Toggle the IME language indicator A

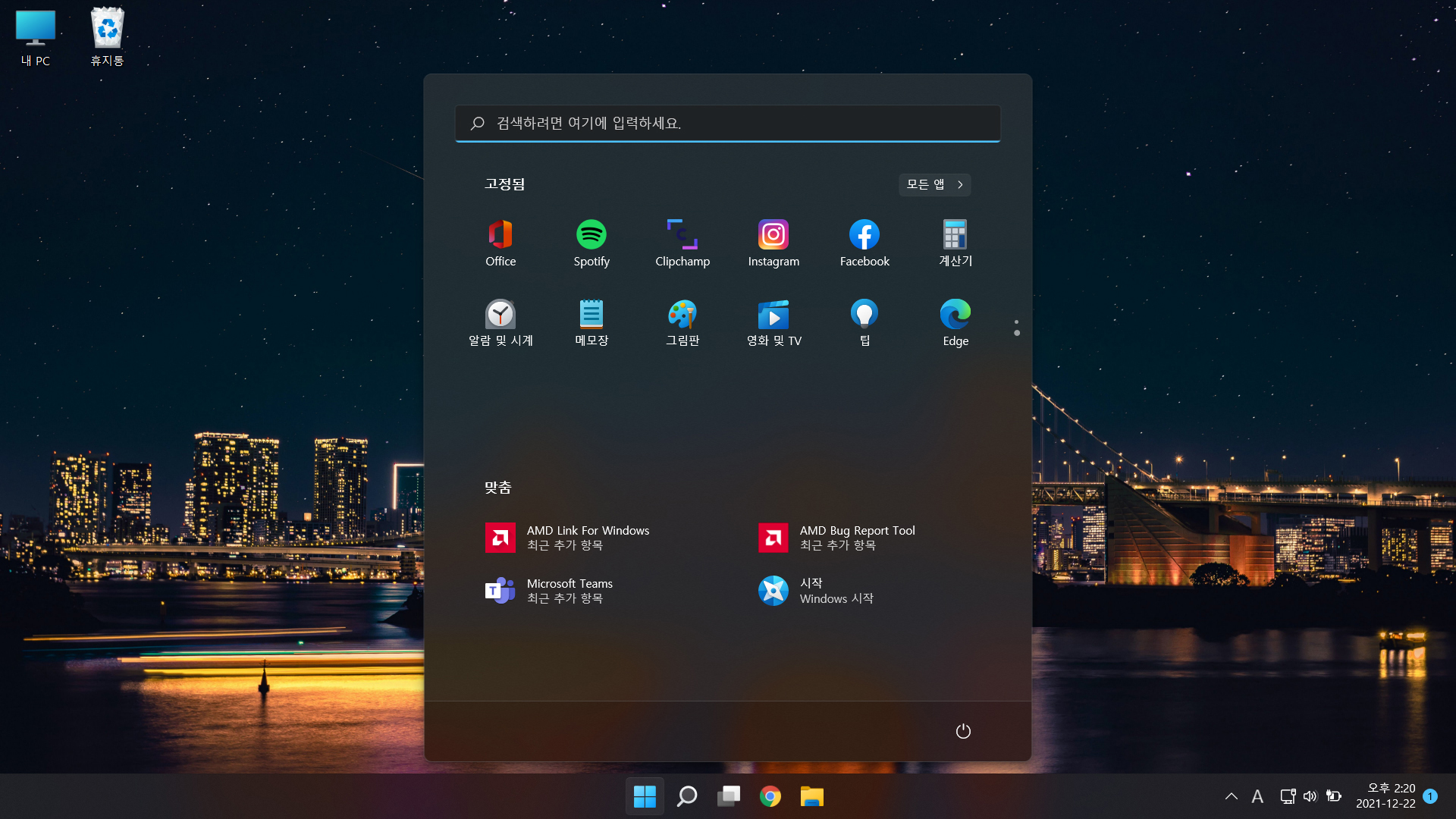click(1257, 796)
